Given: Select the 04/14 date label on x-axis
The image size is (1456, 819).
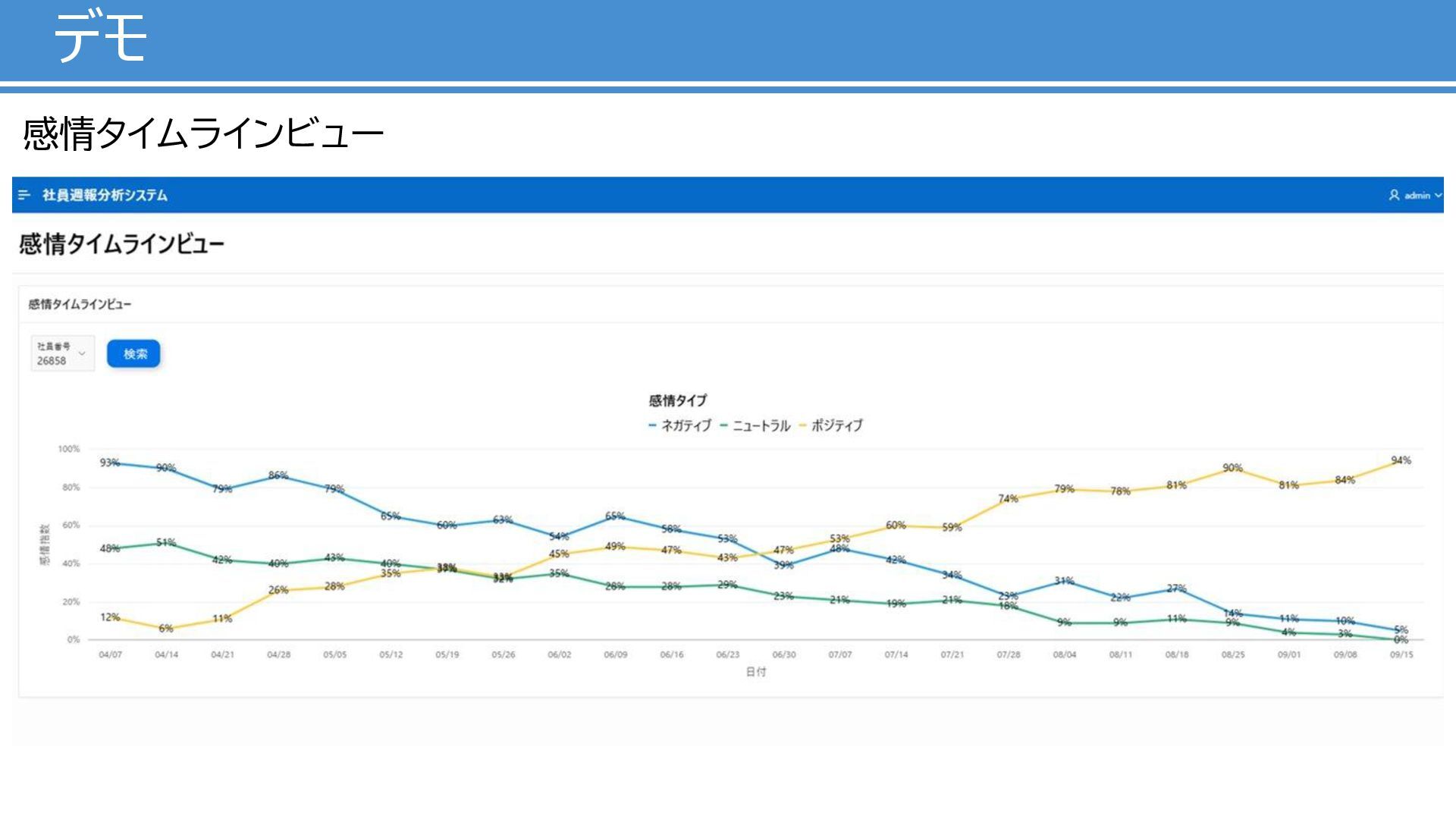Looking at the screenshot, I should [x=166, y=654].
